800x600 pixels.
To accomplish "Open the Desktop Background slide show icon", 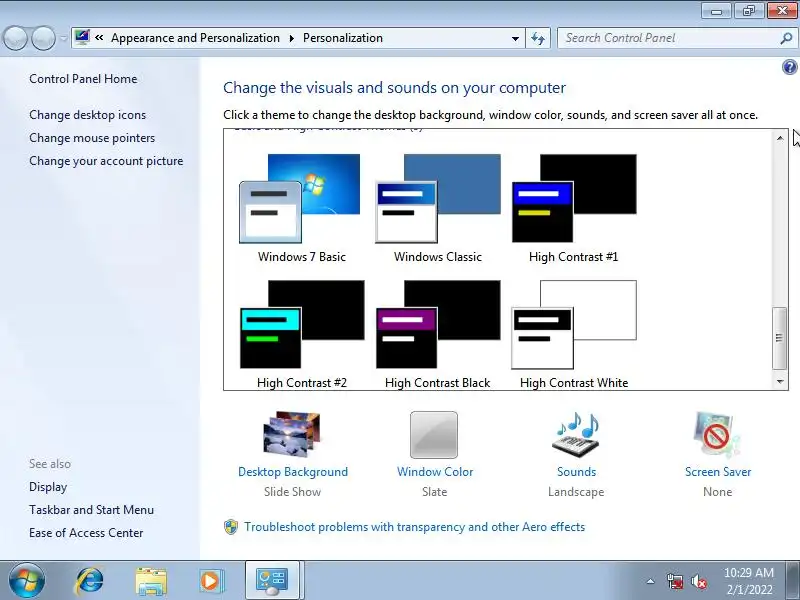I will pyautogui.click(x=292, y=434).
